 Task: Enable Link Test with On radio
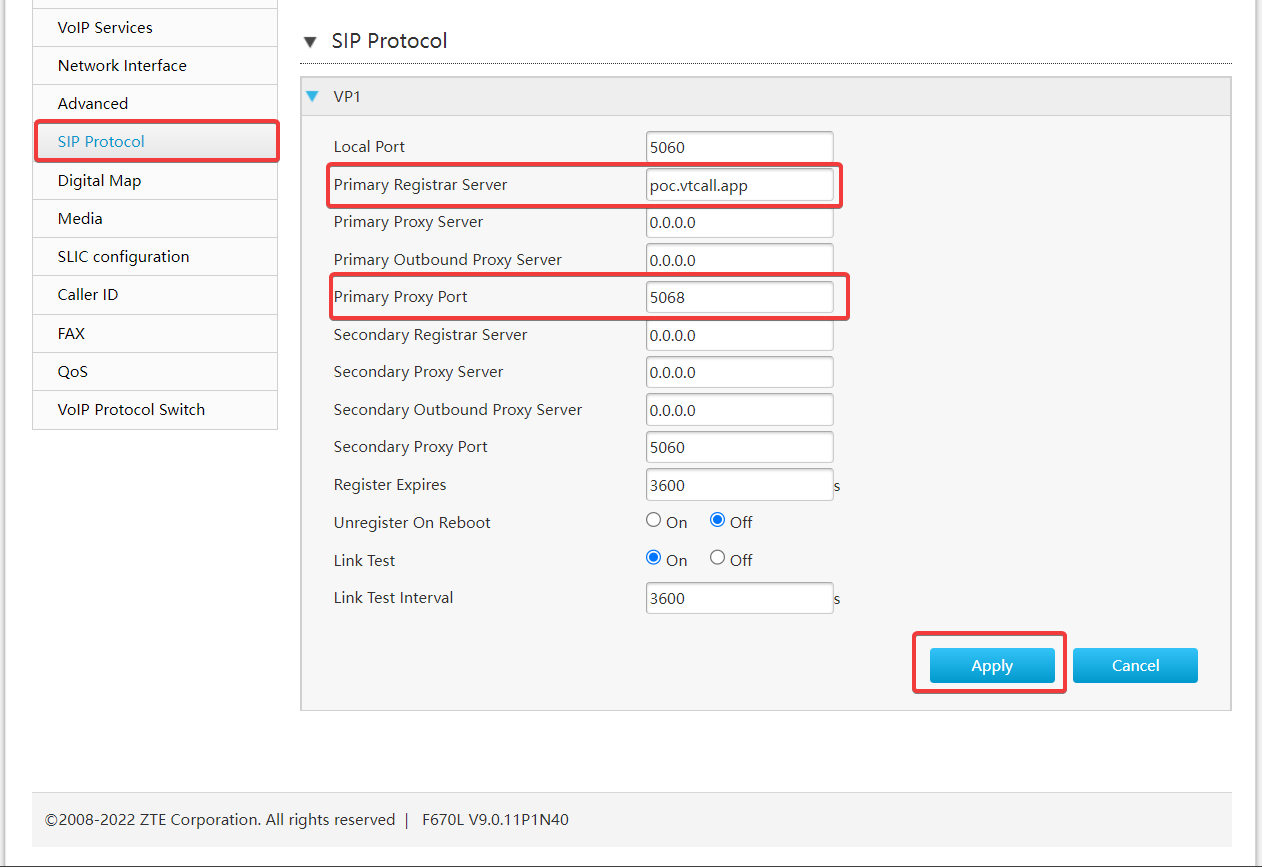(x=654, y=558)
